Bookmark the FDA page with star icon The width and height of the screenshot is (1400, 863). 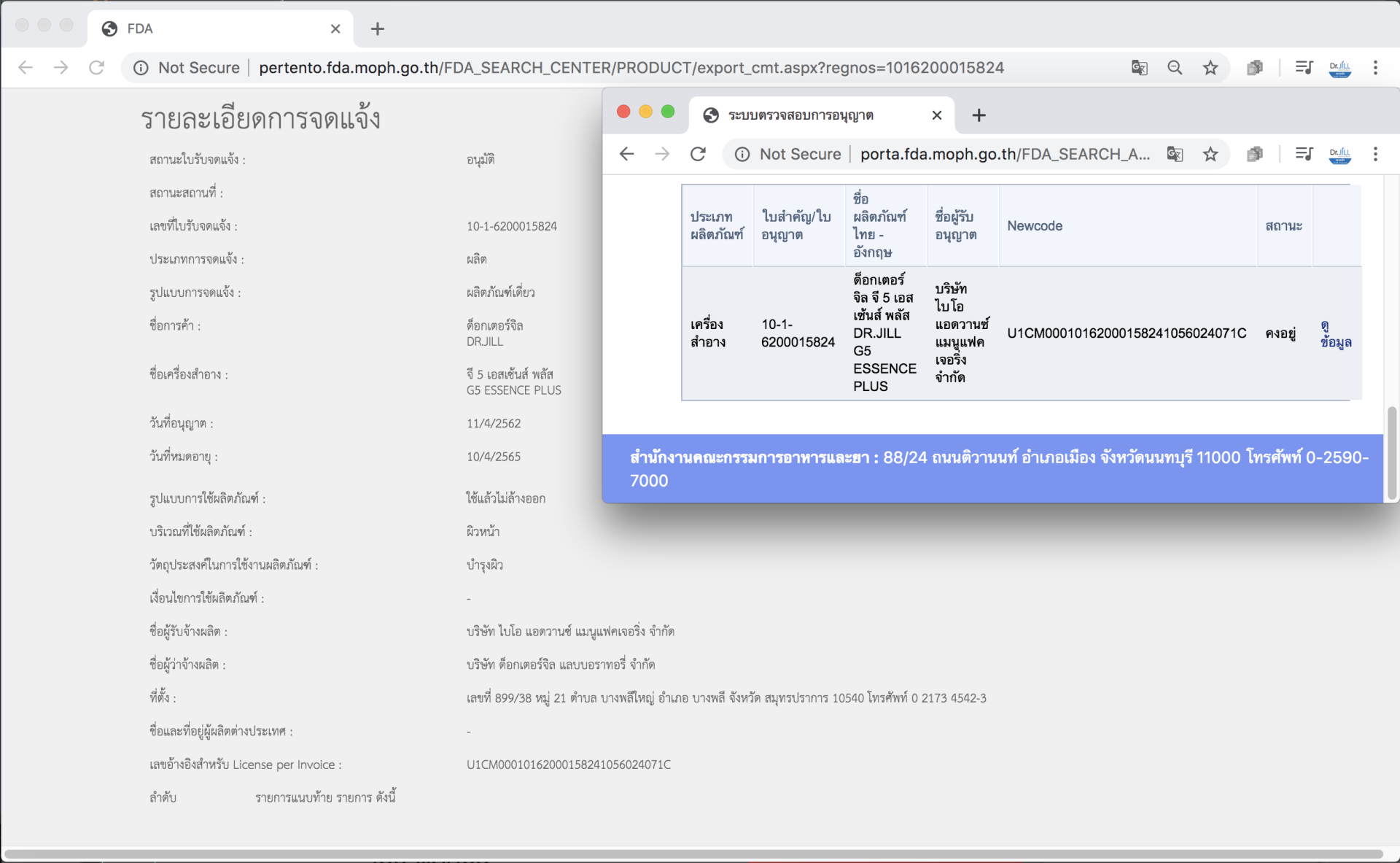coord(1210,68)
